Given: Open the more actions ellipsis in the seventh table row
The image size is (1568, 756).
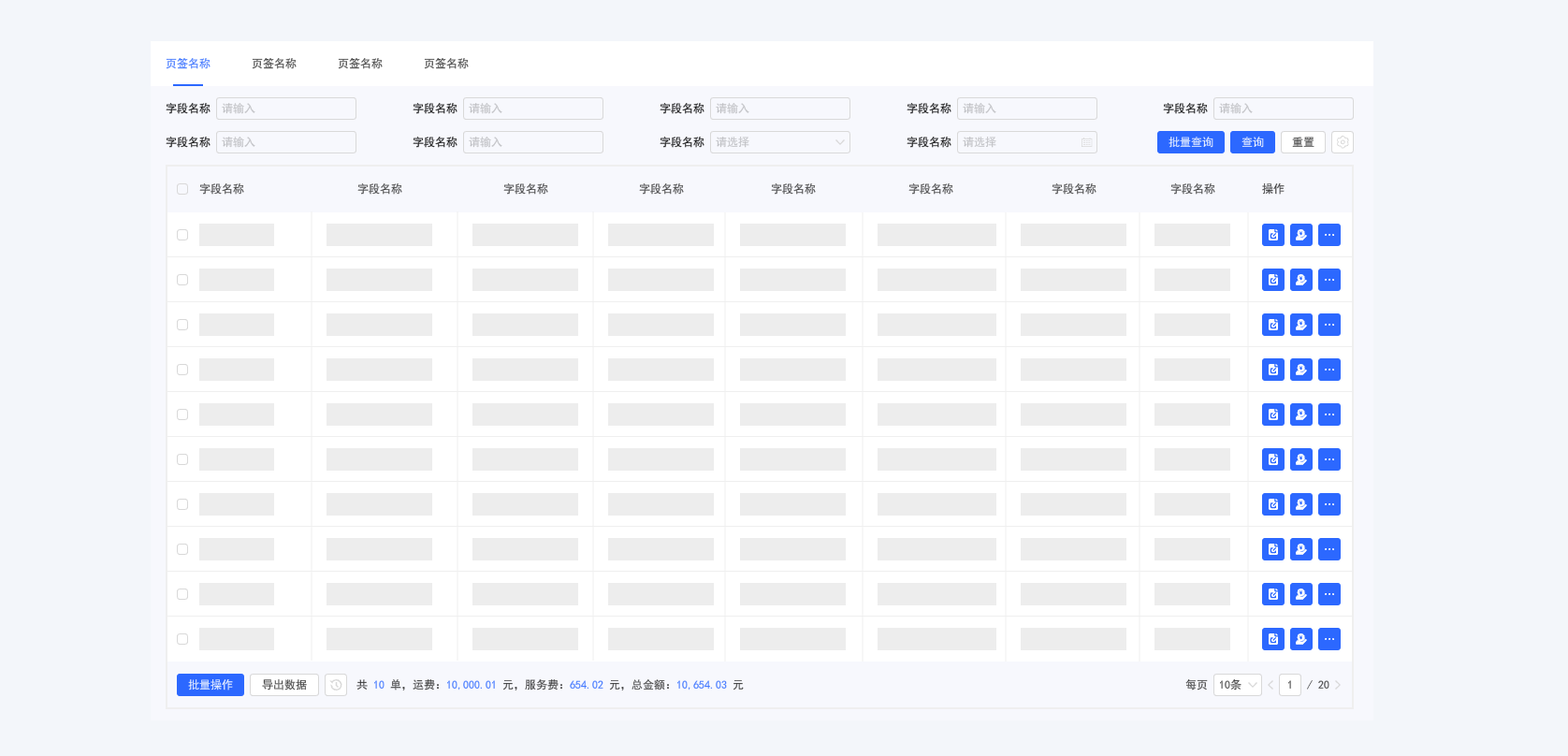Looking at the screenshot, I should click(1328, 504).
